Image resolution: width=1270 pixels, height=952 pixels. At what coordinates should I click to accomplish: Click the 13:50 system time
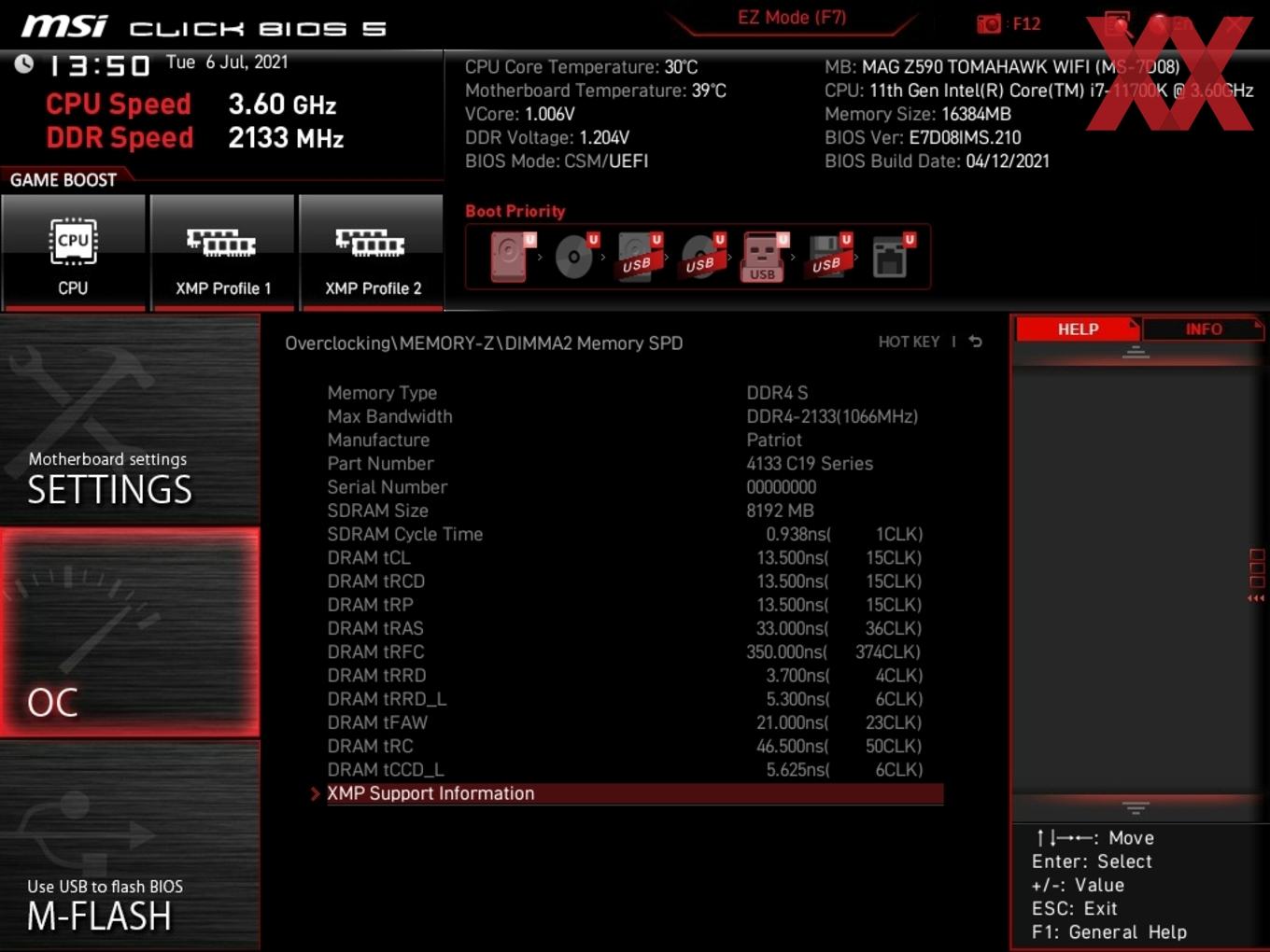99,65
